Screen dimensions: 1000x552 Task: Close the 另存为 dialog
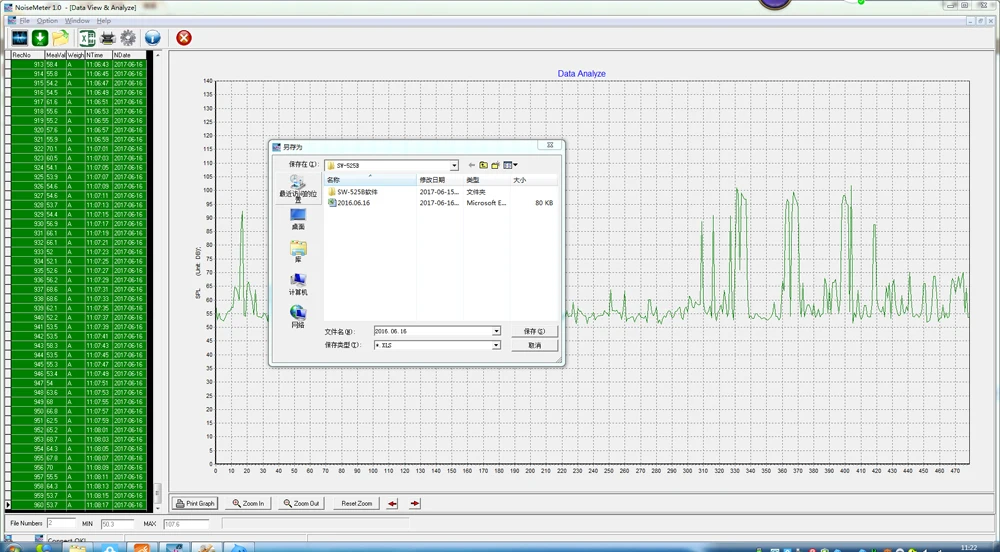point(550,145)
